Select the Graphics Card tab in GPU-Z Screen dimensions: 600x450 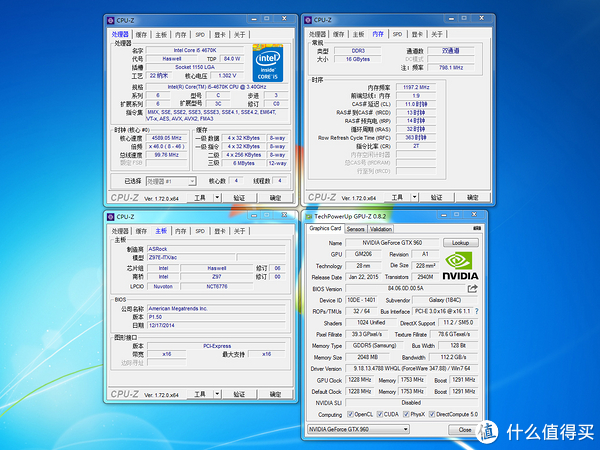point(325,228)
